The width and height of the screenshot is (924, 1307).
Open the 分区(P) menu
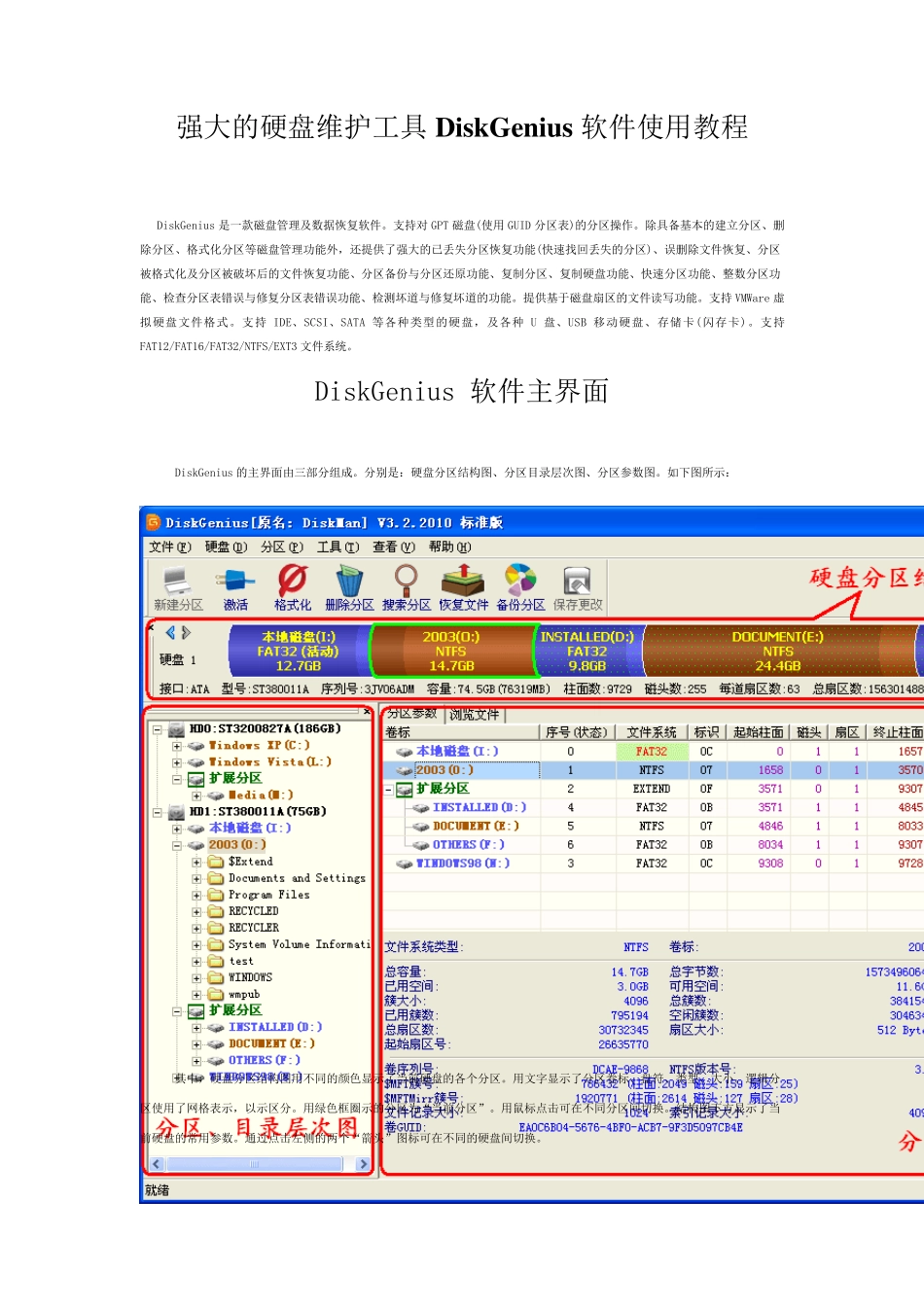tap(282, 548)
